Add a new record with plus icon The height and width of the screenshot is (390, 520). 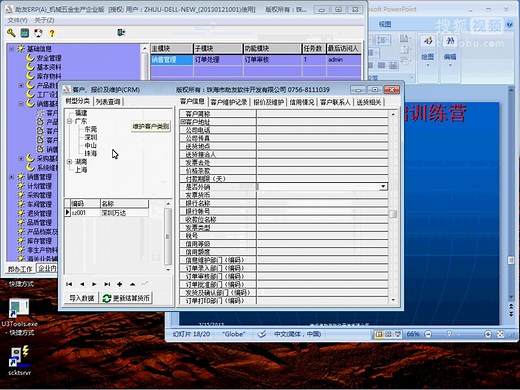tap(120, 284)
